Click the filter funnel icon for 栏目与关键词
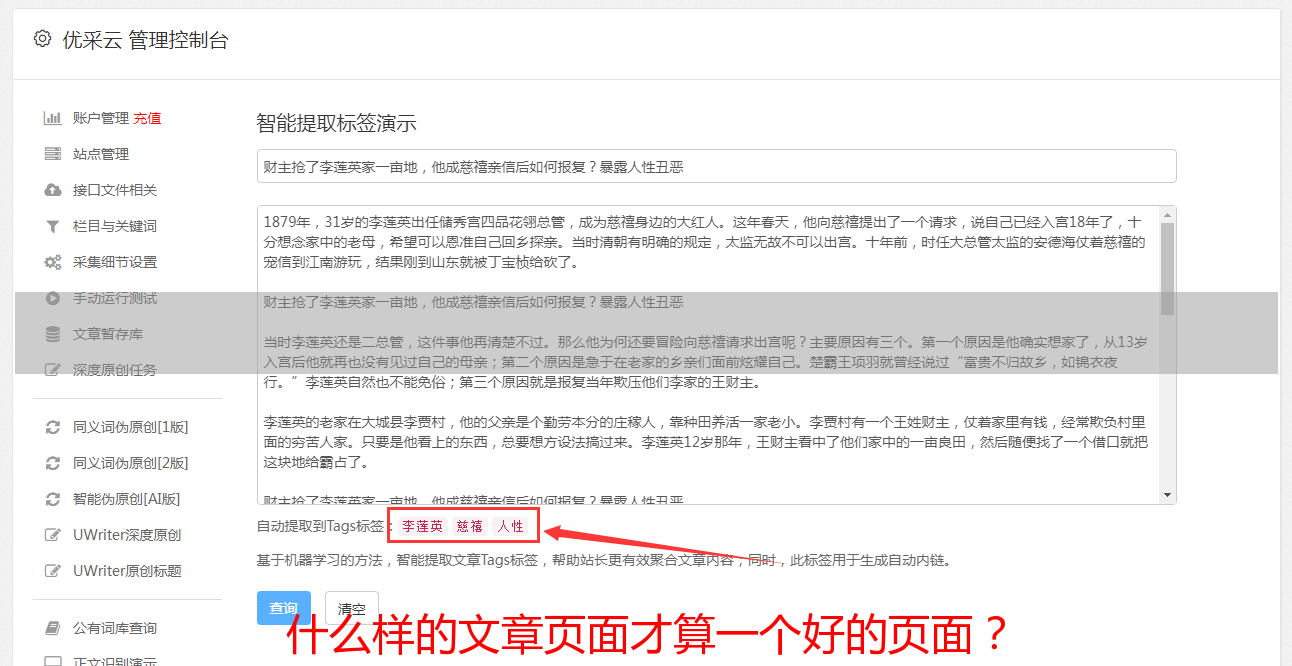 coord(53,226)
